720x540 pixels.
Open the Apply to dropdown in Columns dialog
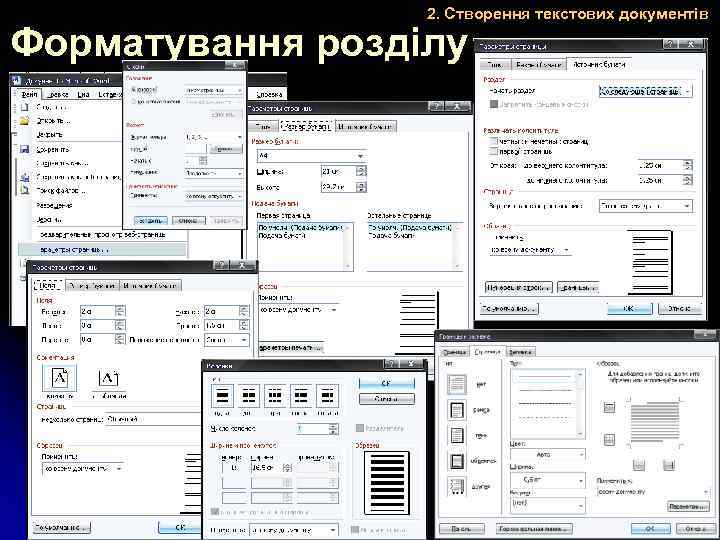294,530
